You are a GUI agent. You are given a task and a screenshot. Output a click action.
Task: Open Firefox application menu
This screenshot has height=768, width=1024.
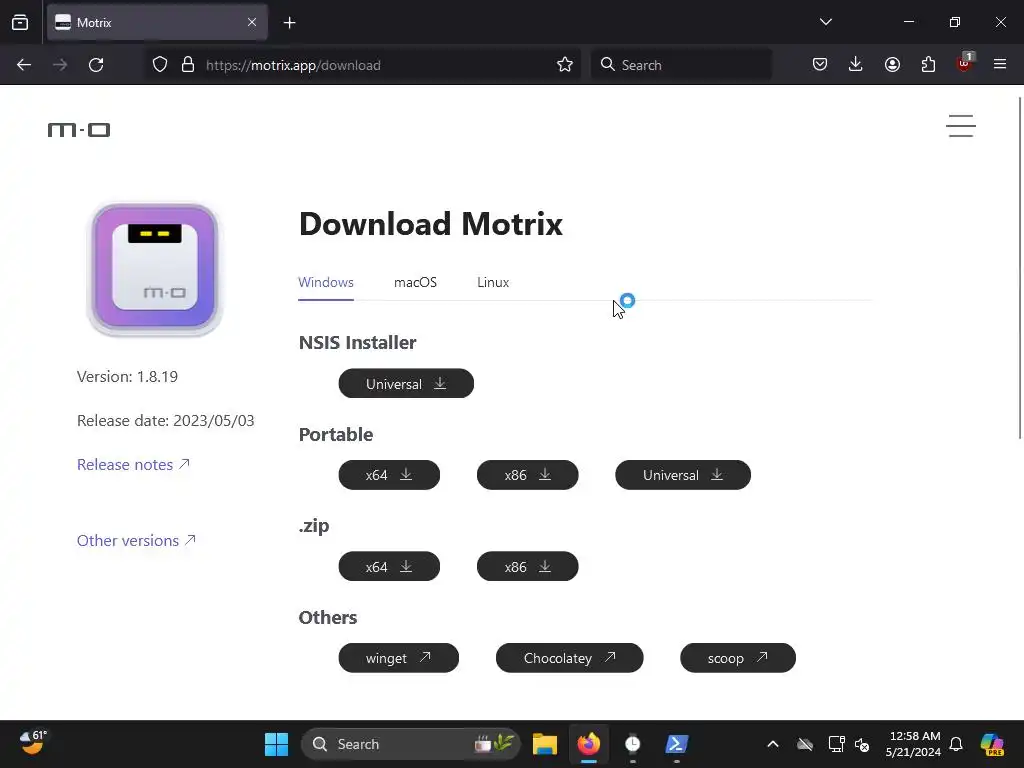1000,65
